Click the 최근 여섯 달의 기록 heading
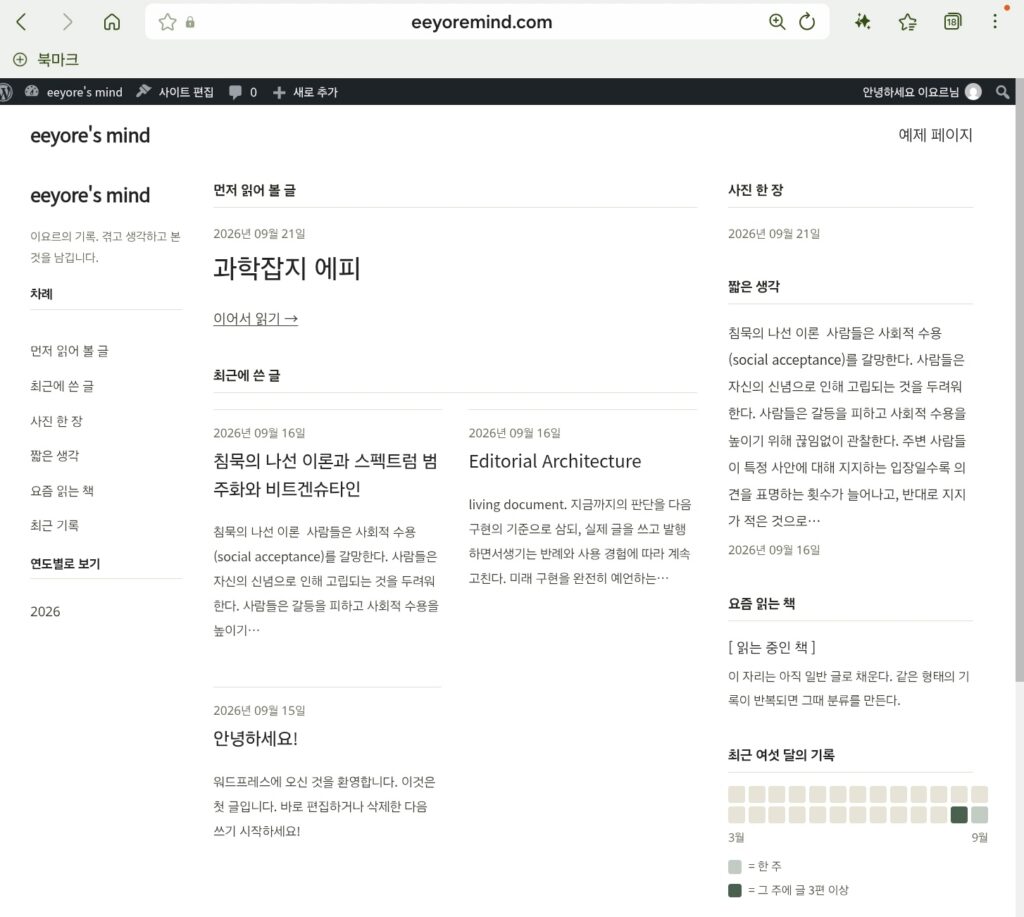1024x917 pixels. coord(781,755)
